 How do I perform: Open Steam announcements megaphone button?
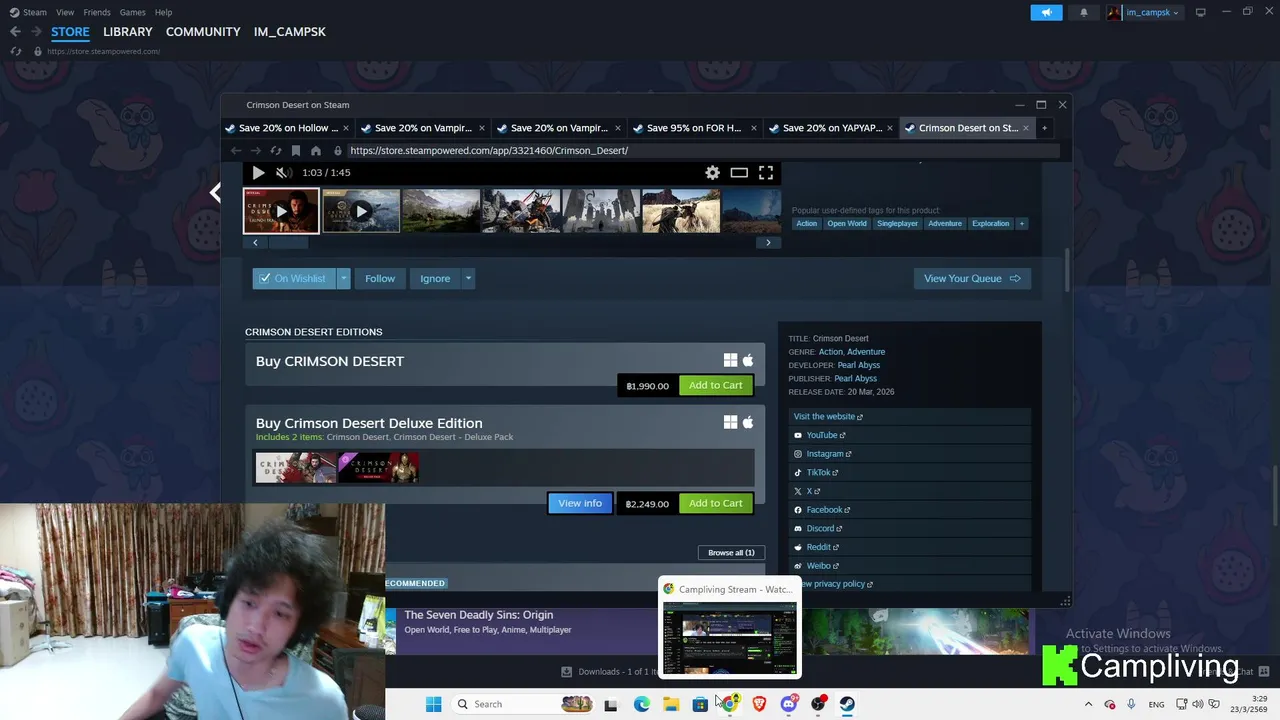[x=1046, y=12]
